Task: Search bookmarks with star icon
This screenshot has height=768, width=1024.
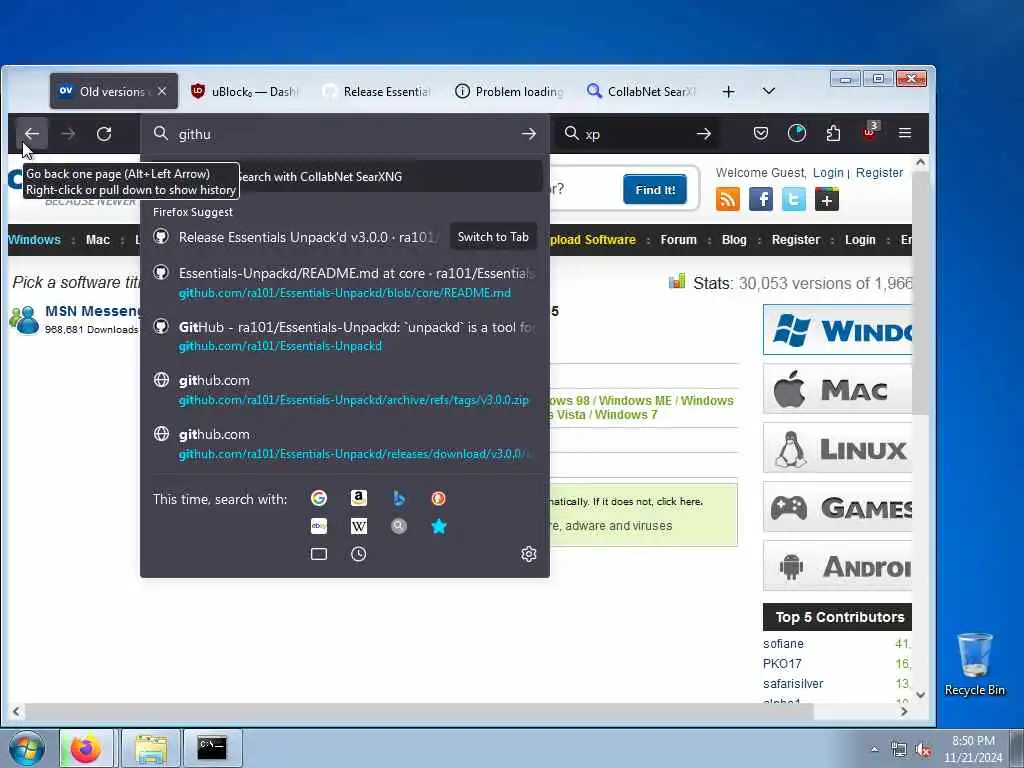Action: [438, 526]
